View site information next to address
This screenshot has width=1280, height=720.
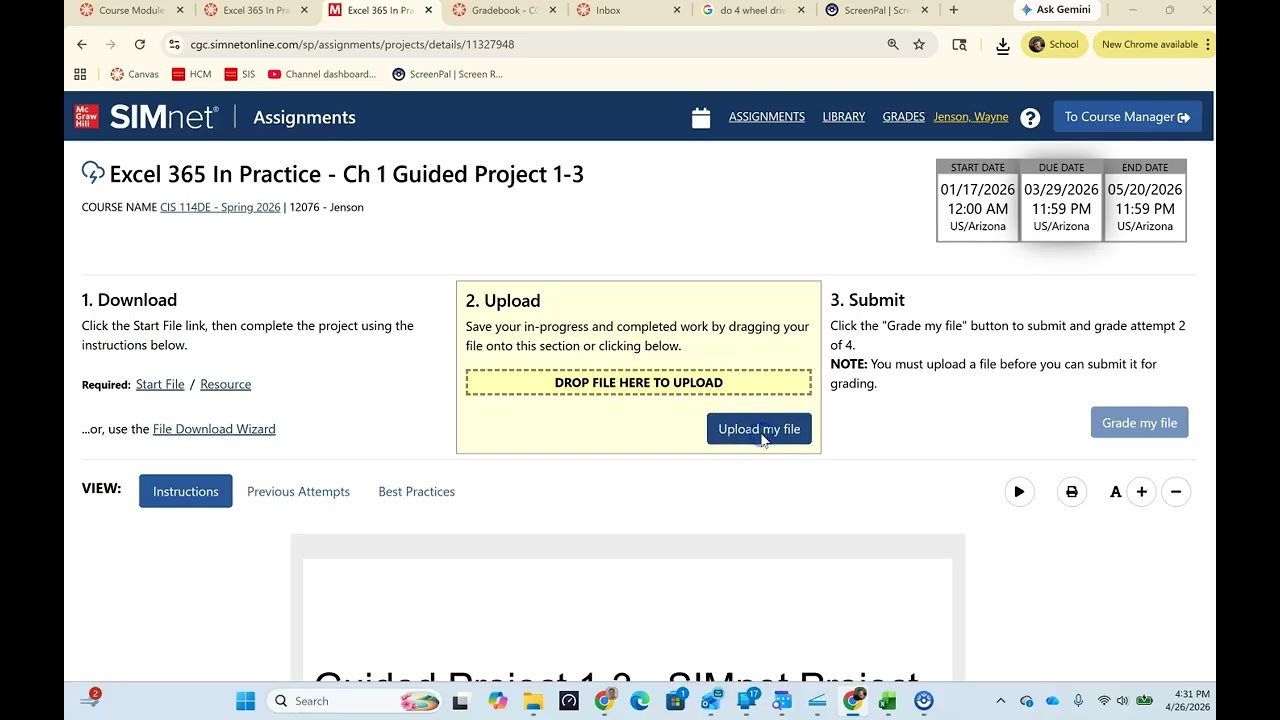coord(174,44)
